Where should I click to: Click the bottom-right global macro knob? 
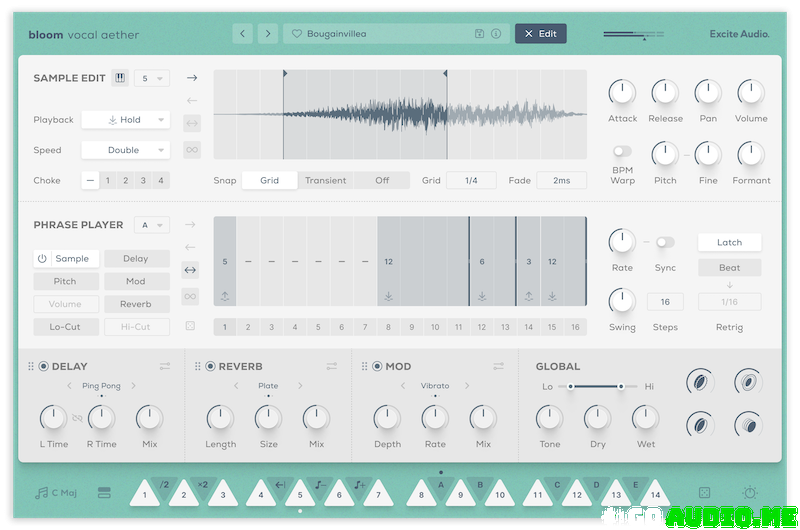tap(748, 424)
